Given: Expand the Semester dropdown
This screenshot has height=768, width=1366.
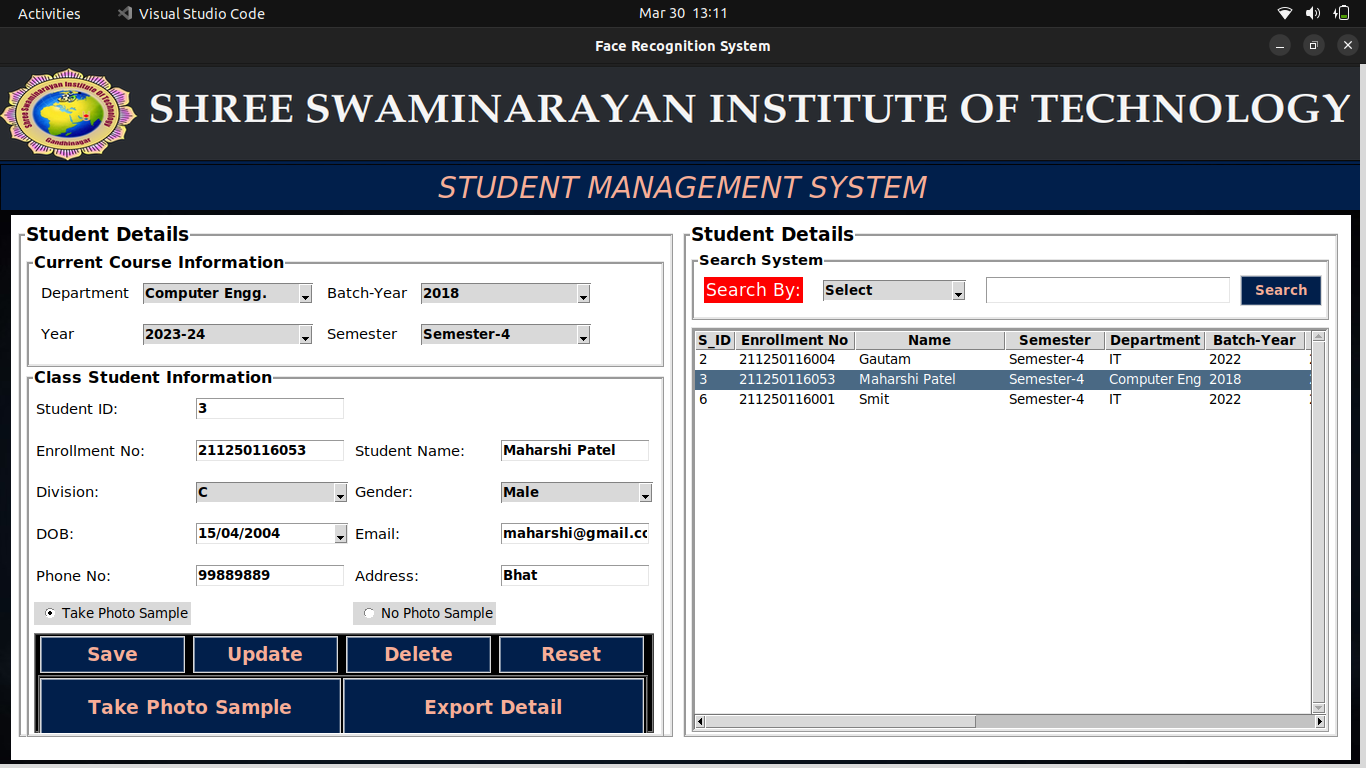Looking at the screenshot, I should 505,334.
